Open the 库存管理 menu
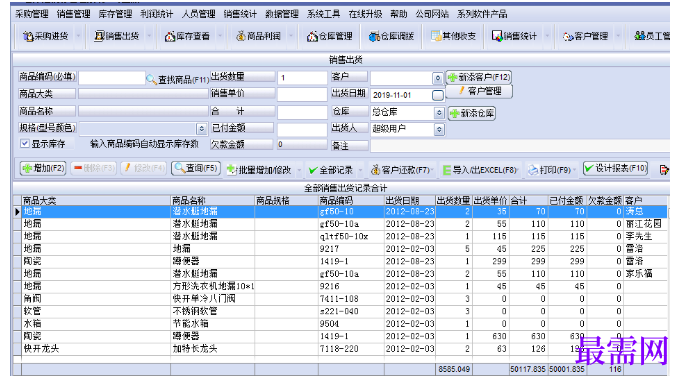 [115, 14]
